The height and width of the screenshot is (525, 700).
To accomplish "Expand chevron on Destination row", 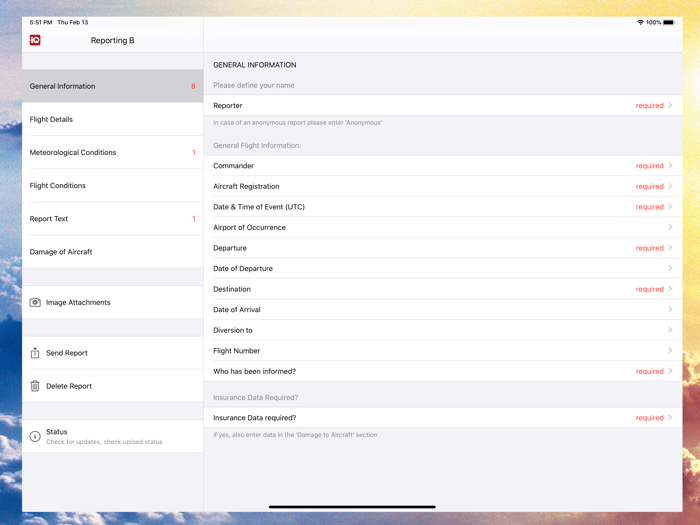I will click(x=670, y=289).
